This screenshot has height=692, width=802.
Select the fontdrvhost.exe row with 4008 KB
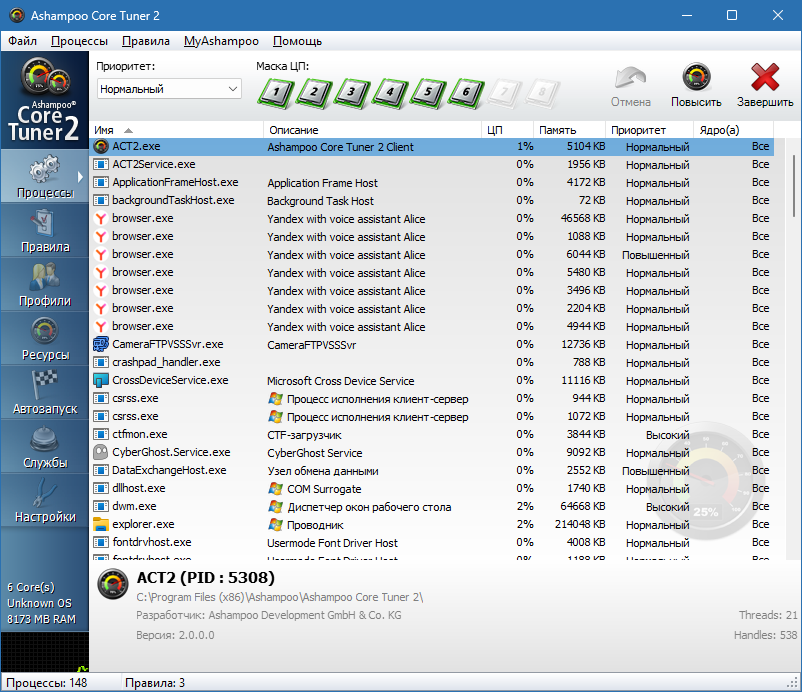[432, 542]
